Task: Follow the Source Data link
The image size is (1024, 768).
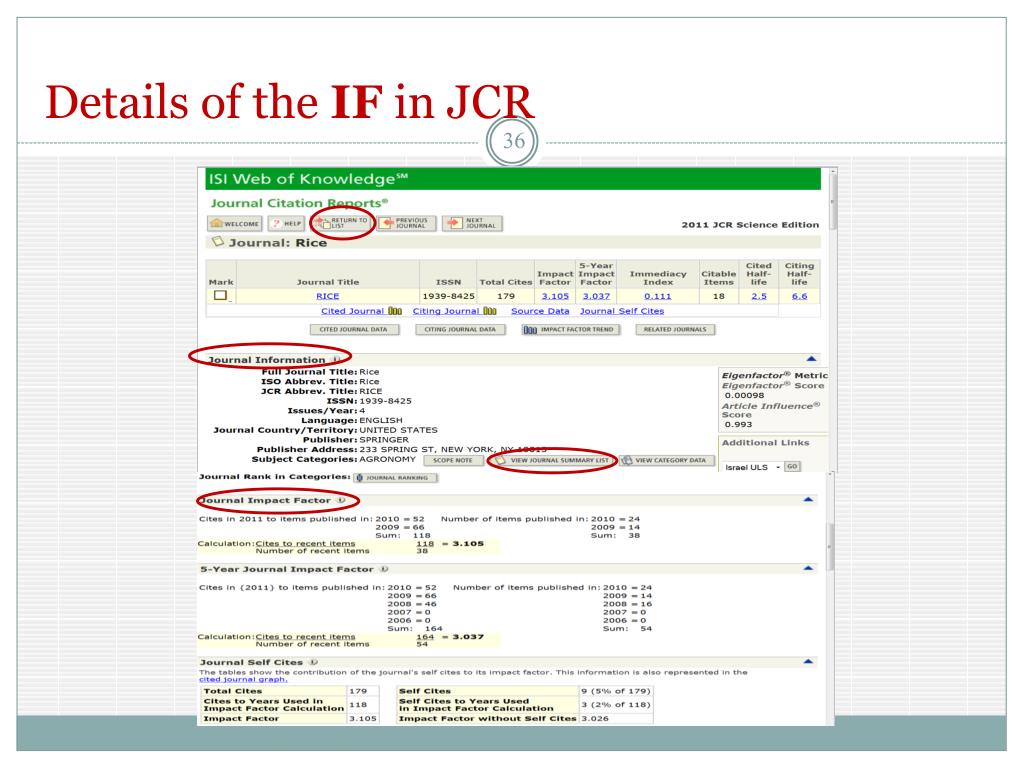Action: click(x=540, y=311)
